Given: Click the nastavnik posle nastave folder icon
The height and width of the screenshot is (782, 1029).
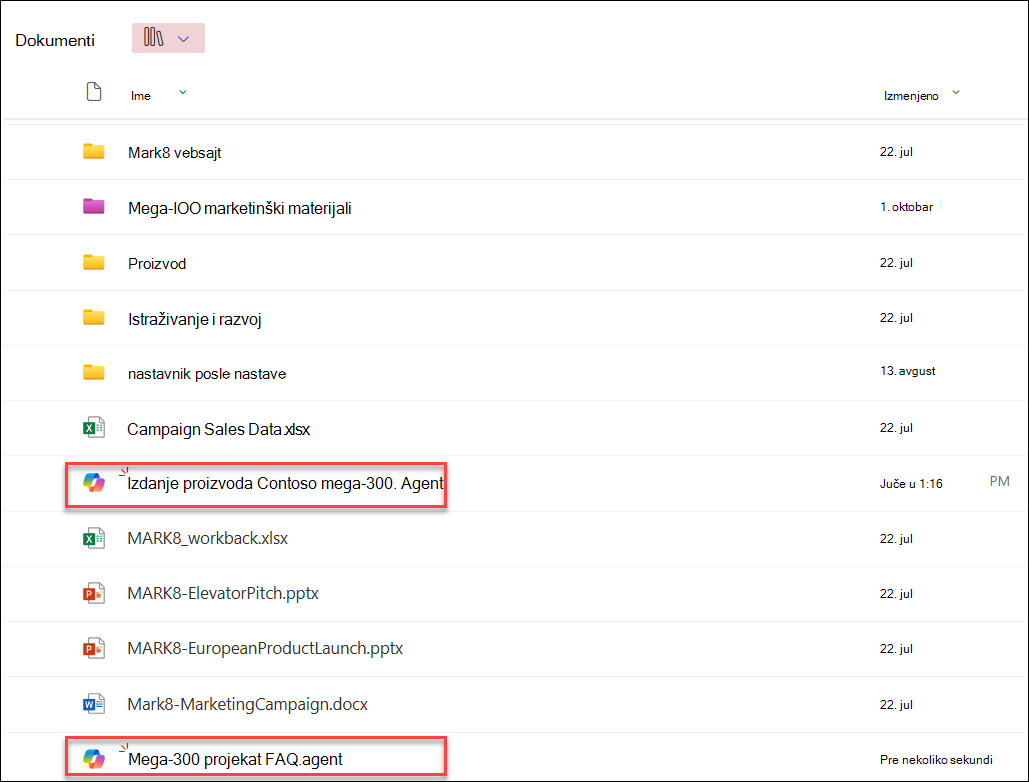Looking at the screenshot, I should (94, 373).
